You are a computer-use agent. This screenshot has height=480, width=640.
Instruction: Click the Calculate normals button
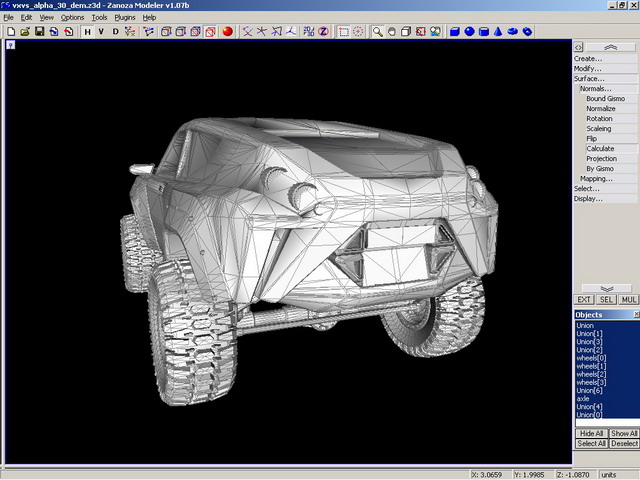pyautogui.click(x=600, y=148)
